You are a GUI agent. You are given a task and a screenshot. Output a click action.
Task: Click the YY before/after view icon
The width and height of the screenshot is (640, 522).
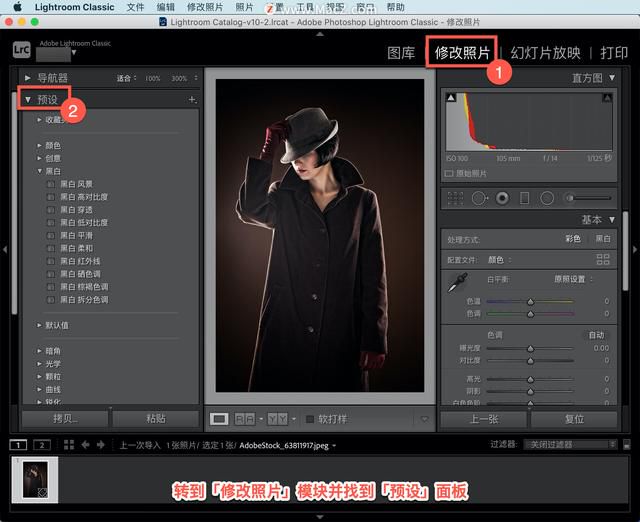point(278,419)
